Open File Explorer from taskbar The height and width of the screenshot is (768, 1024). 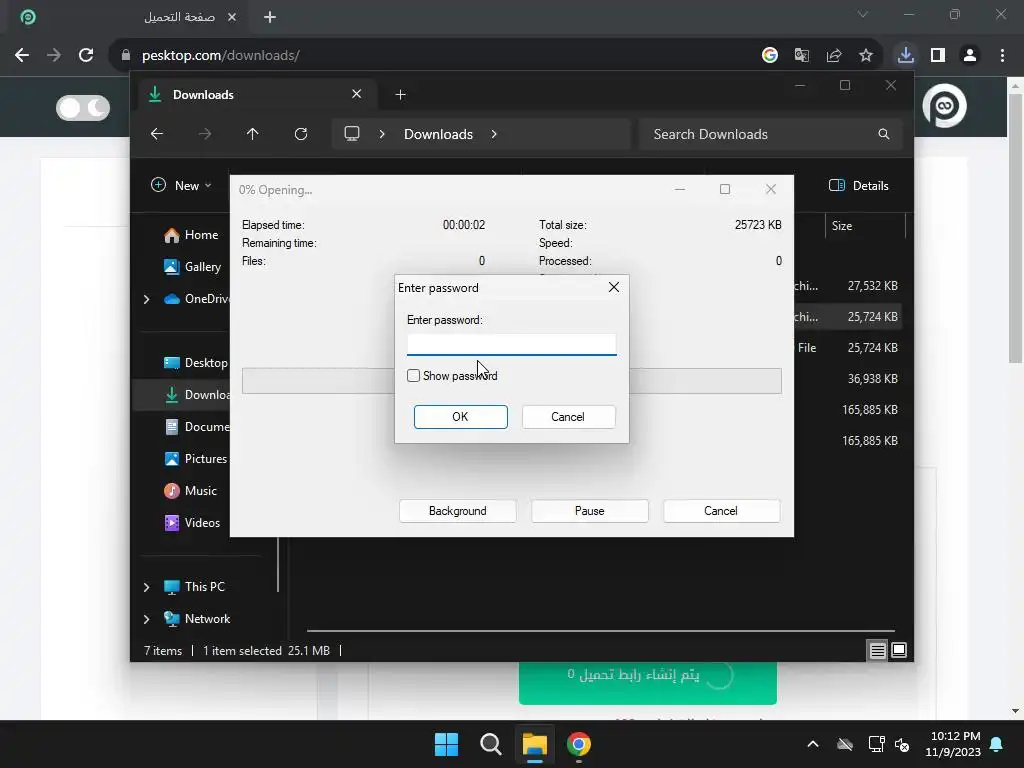pos(534,744)
